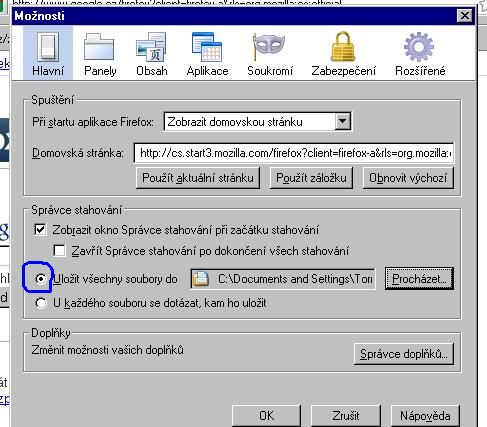Open the Panely folder icon pane

[x=100, y=53]
